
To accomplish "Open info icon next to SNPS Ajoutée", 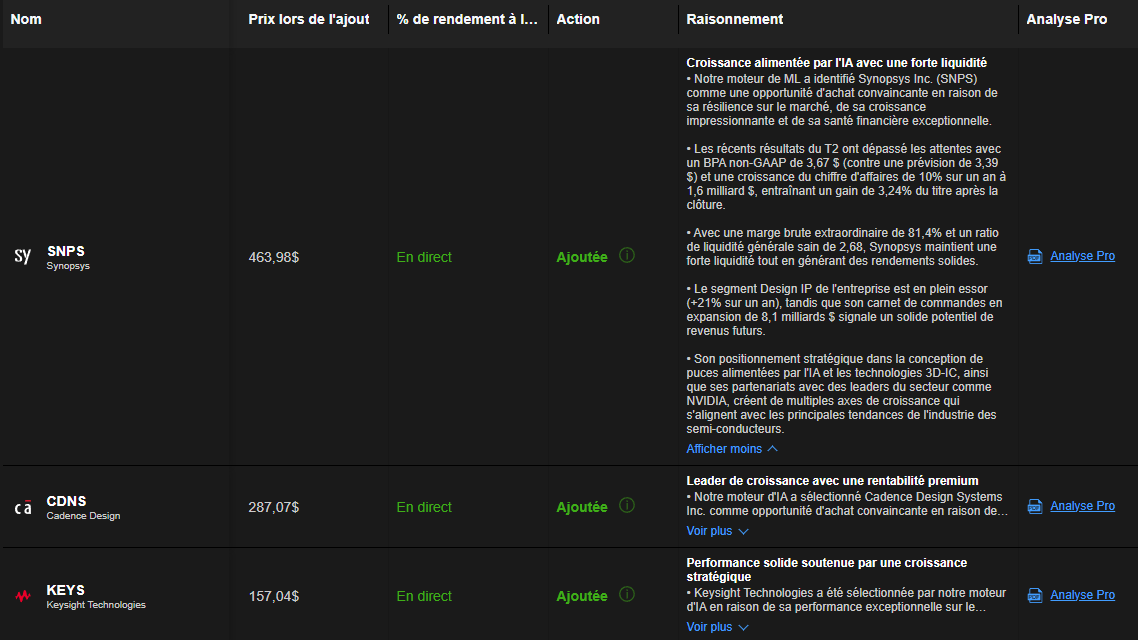I will [x=626, y=255].
